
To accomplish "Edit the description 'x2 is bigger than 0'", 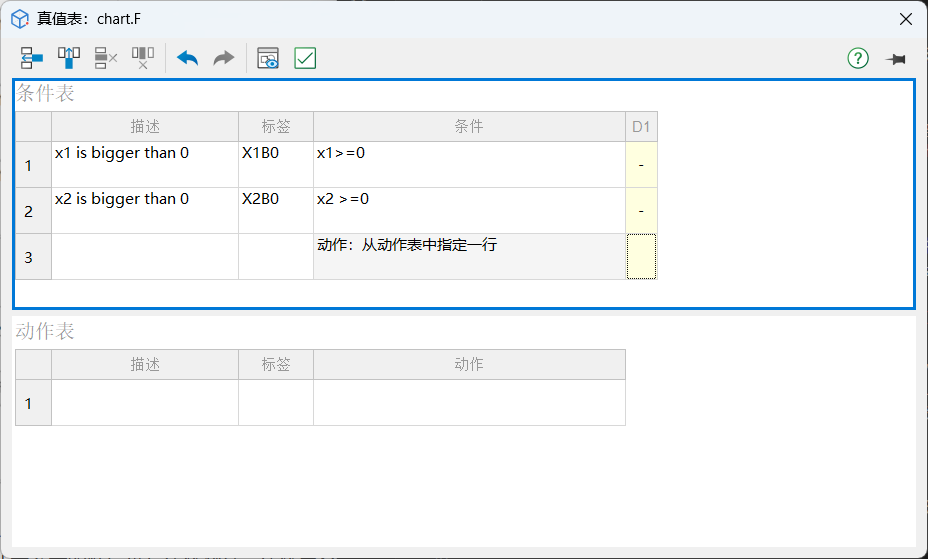I will pyautogui.click(x=144, y=211).
